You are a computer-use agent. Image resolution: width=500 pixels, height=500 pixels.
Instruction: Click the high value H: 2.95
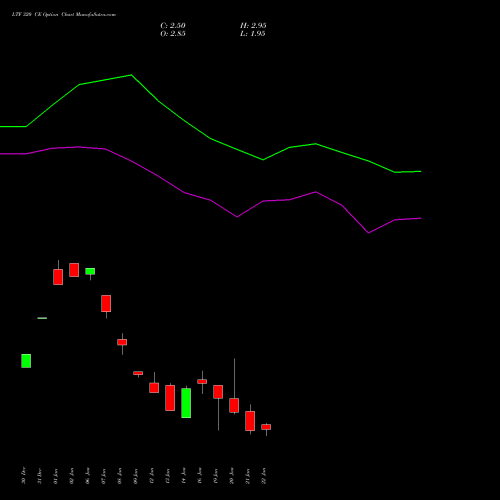(253, 26)
